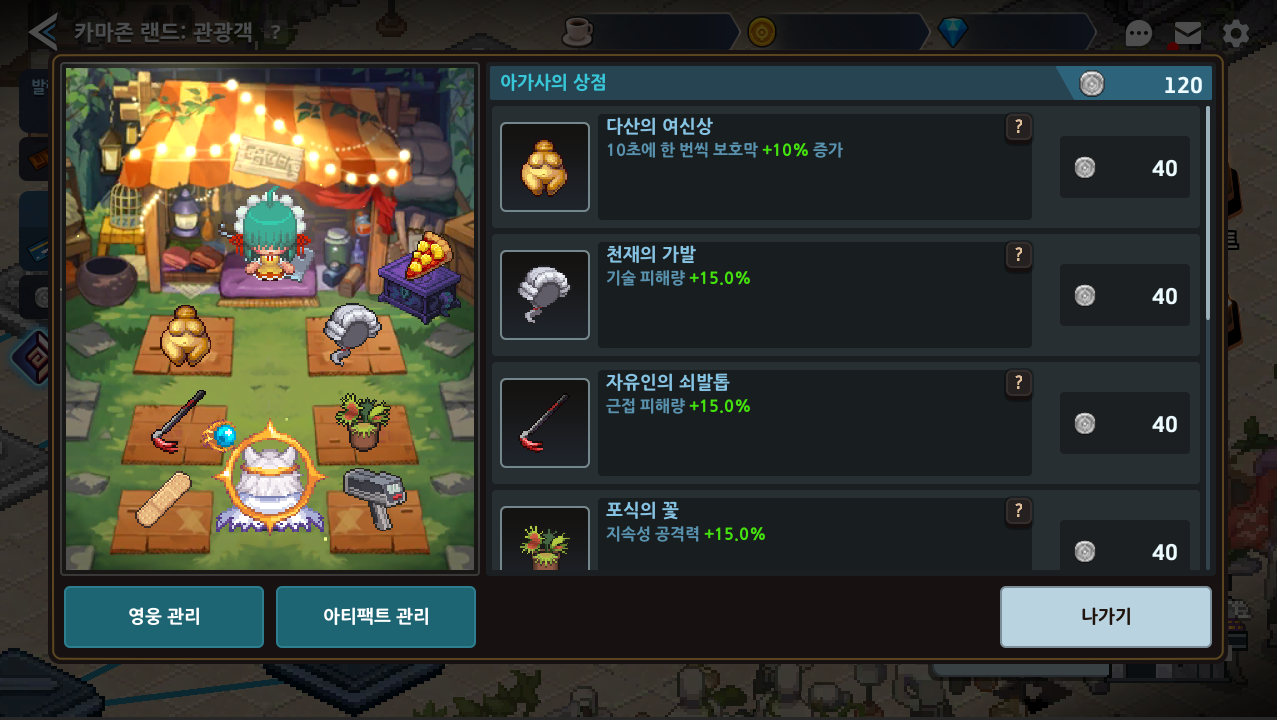Open 아티팩트 관리 artifact management
The width and height of the screenshot is (1277, 720).
point(376,617)
